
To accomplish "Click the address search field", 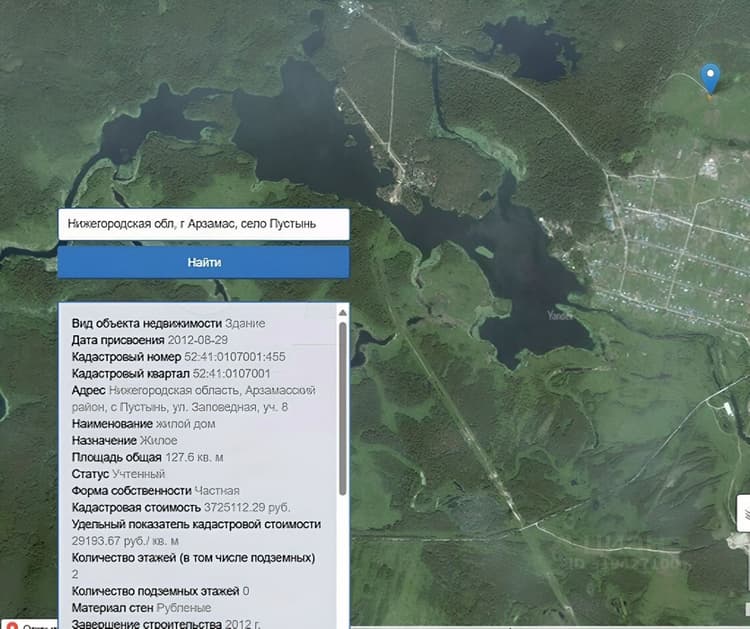I will 204,224.
